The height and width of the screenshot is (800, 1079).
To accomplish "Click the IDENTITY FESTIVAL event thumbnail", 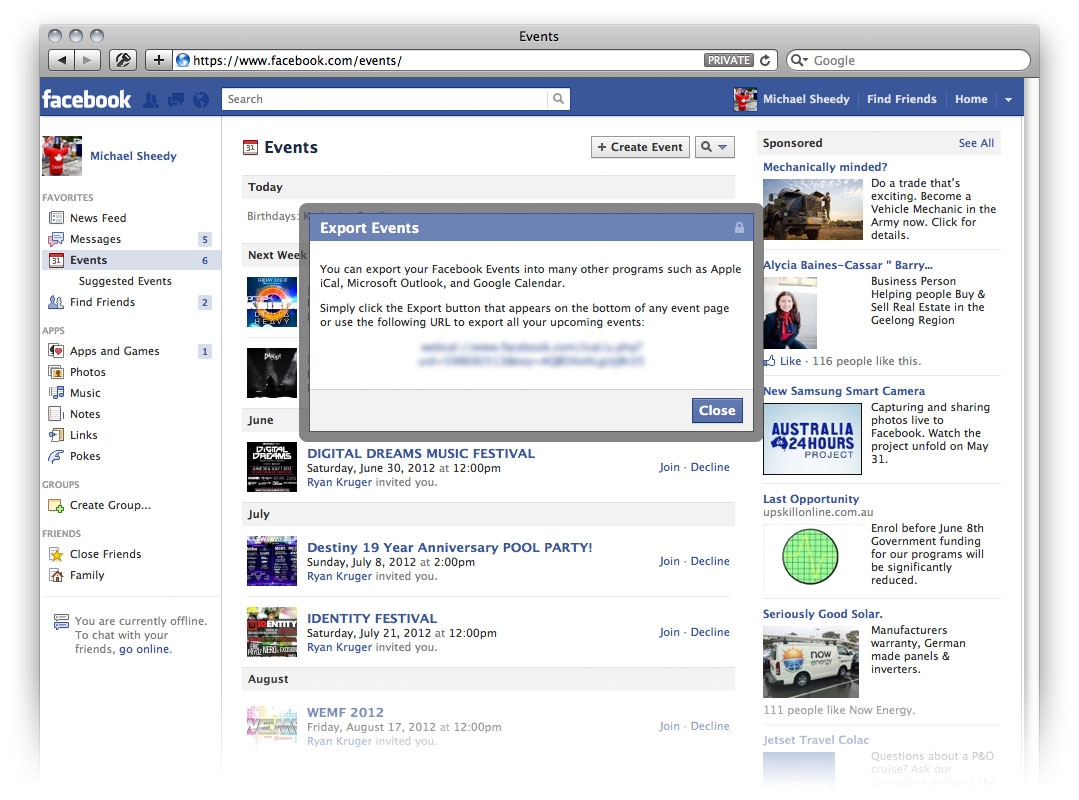I will click(x=272, y=632).
